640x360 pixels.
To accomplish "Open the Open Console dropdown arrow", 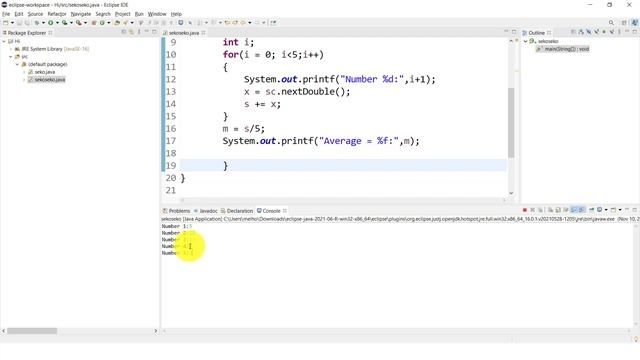I will (620, 210).
